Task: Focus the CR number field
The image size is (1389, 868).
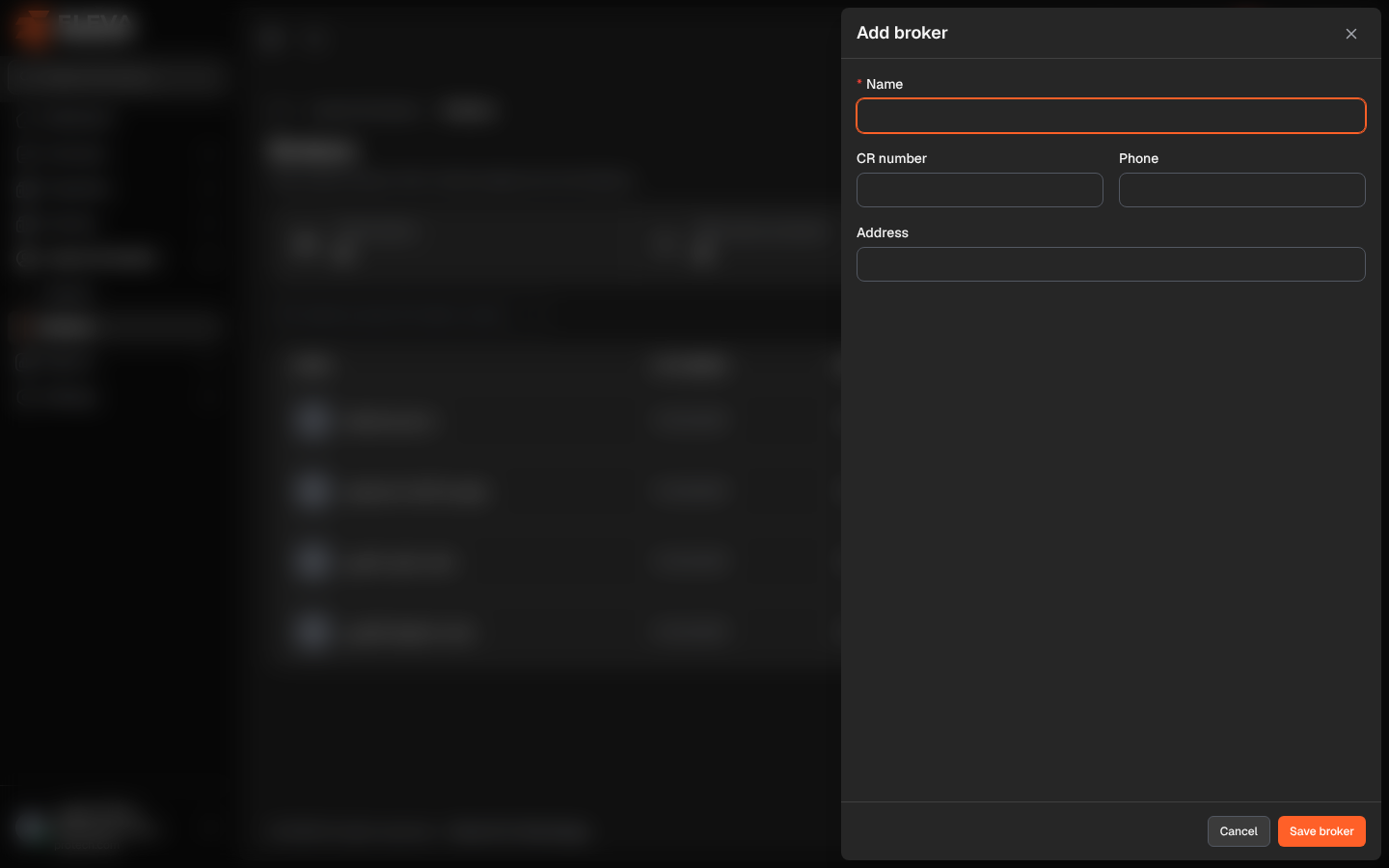Action: (x=980, y=190)
